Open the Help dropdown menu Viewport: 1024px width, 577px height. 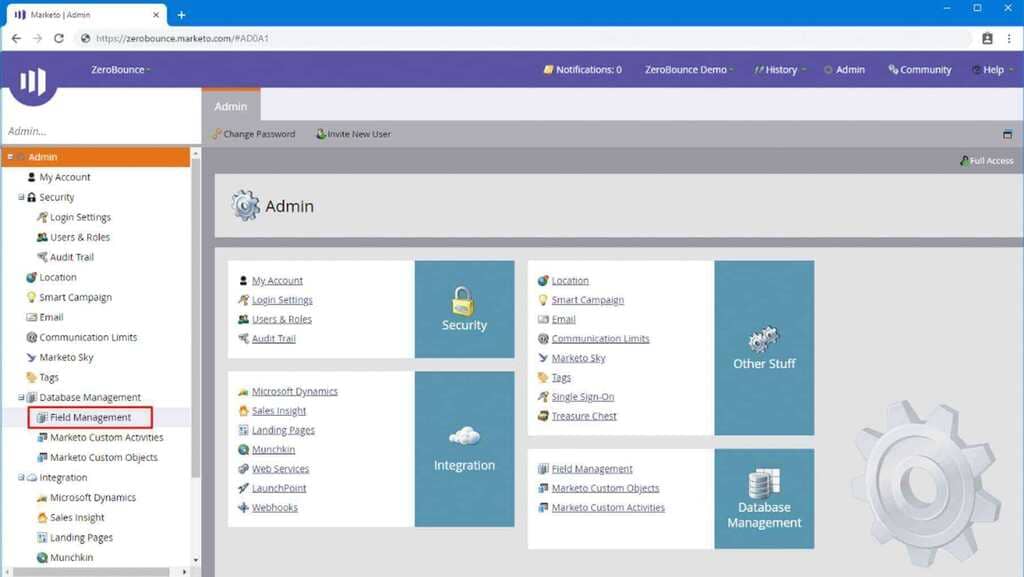tap(993, 69)
